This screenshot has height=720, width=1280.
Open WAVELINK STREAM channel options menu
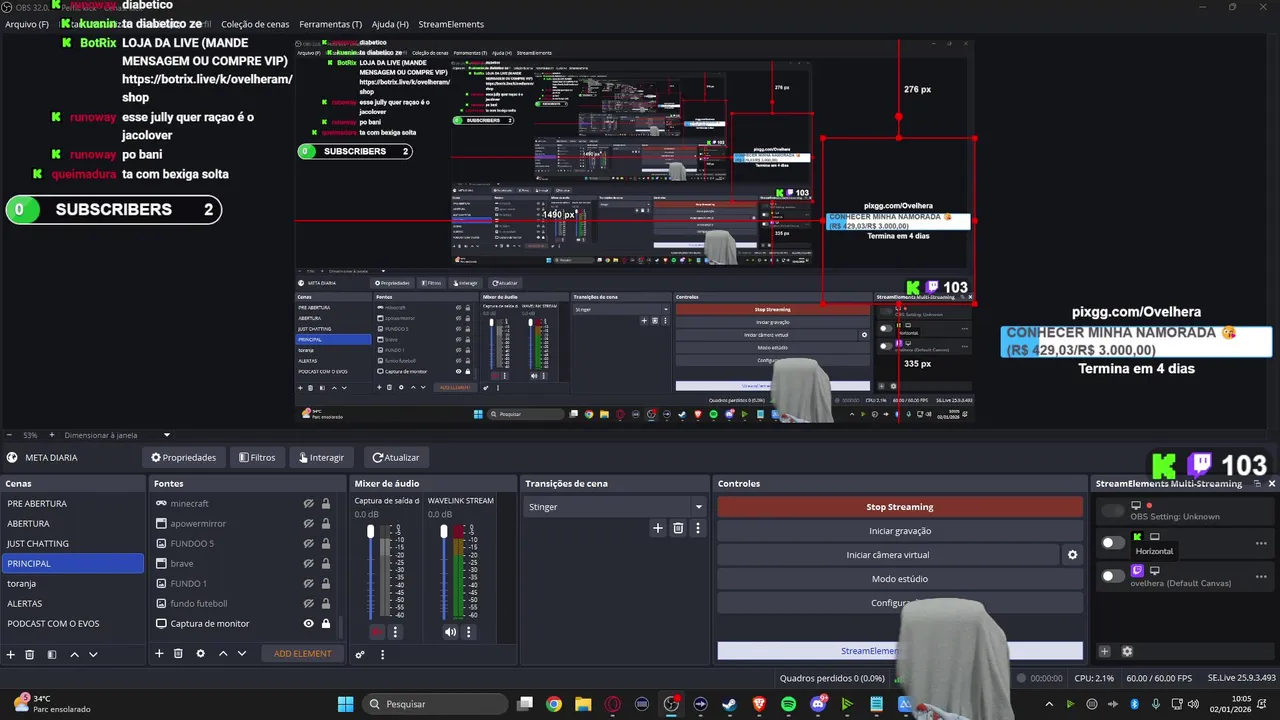(468, 632)
